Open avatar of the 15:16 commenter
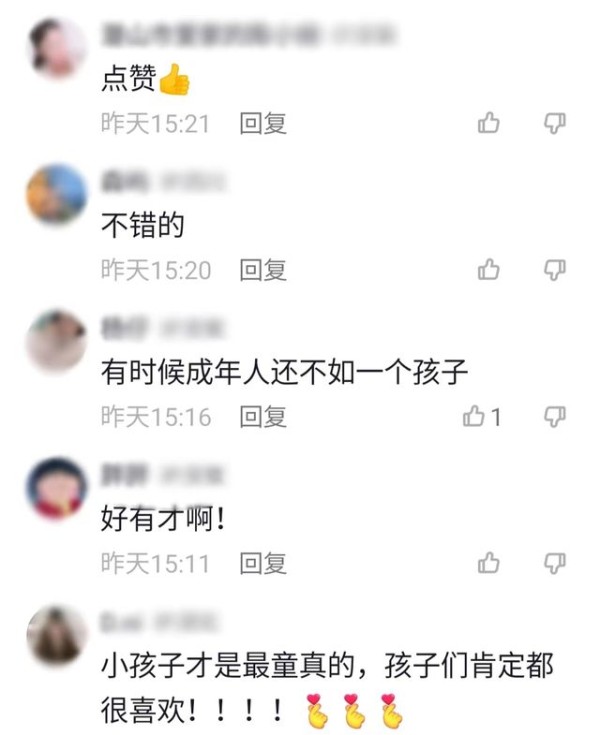The image size is (600, 735). [57, 341]
